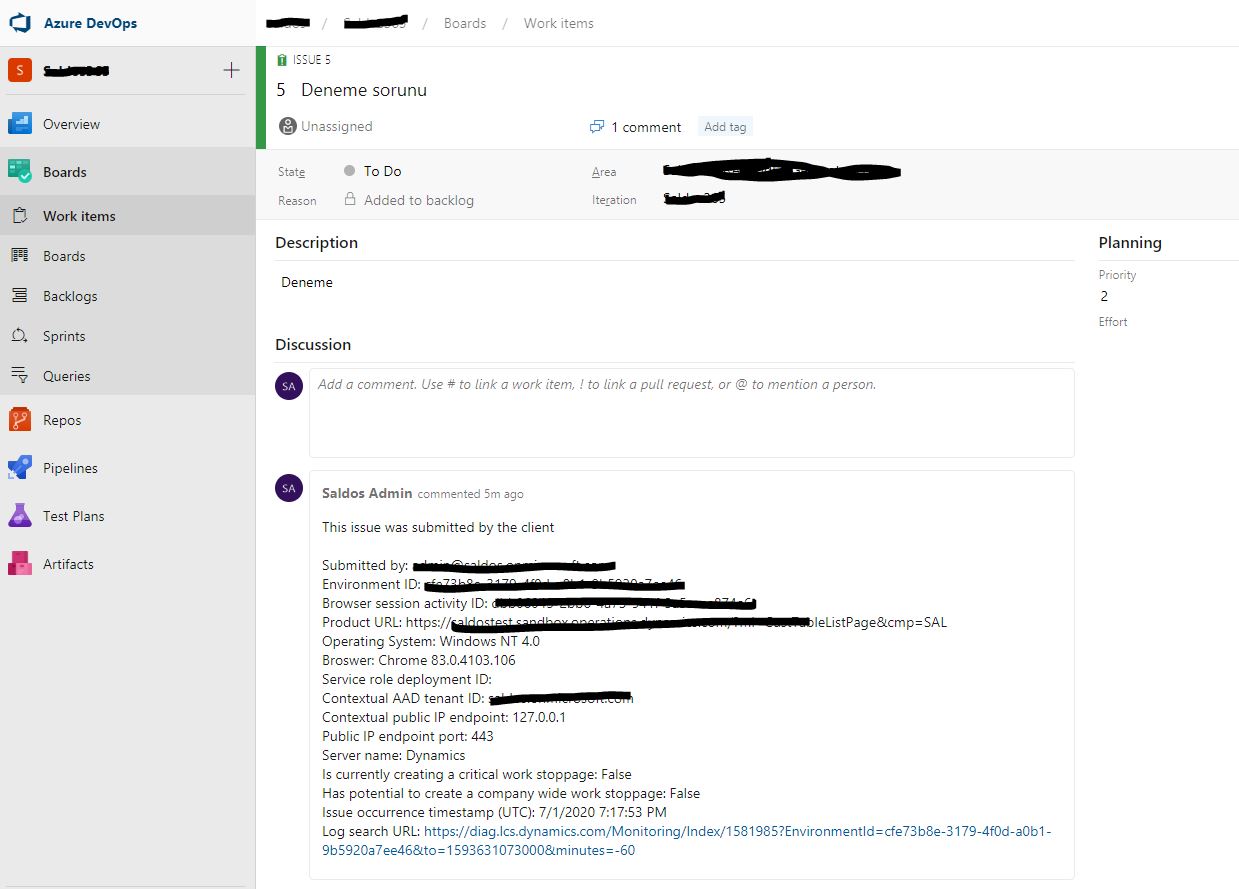Image resolution: width=1239 pixels, height=889 pixels.
Task: Click the comment bubble icon
Action: pyautogui.click(x=597, y=127)
